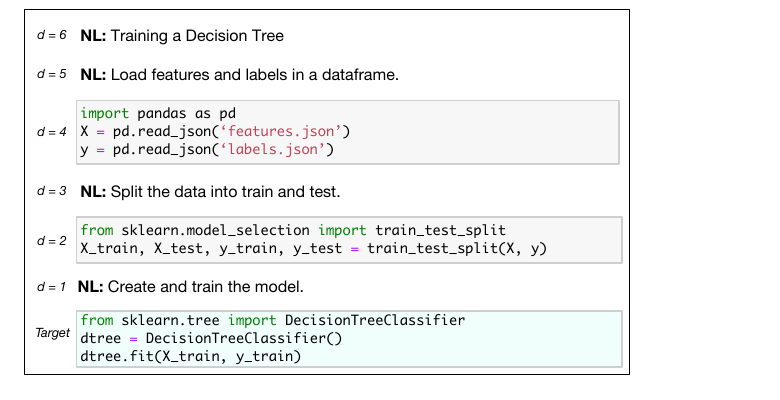Click the 'Target' label
This screenshot has height=400, width=780.
(x=53, y=333)
